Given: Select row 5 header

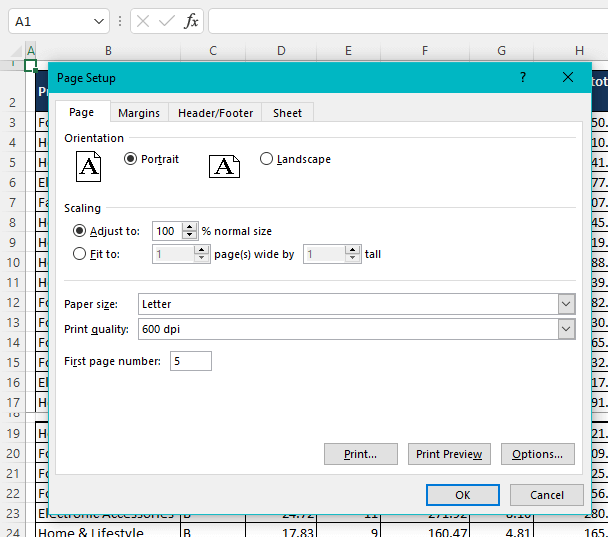Looking at the screenshot, I should [x=12, y=162].
